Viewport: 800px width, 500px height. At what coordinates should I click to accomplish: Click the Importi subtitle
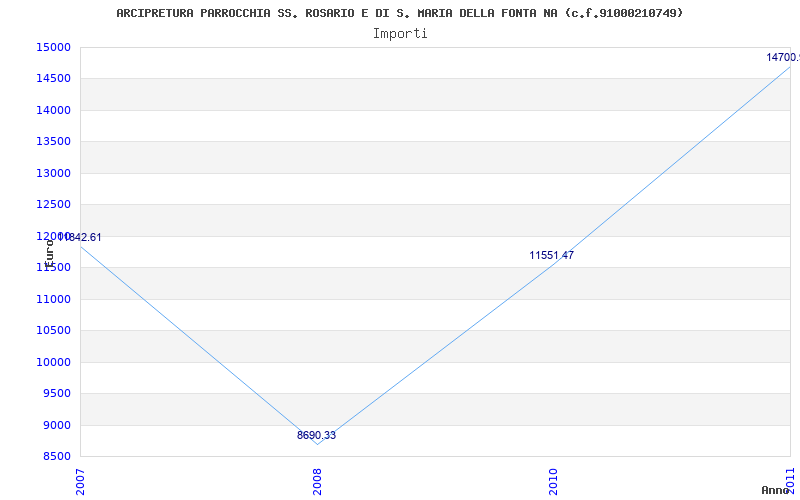(400, 34)
